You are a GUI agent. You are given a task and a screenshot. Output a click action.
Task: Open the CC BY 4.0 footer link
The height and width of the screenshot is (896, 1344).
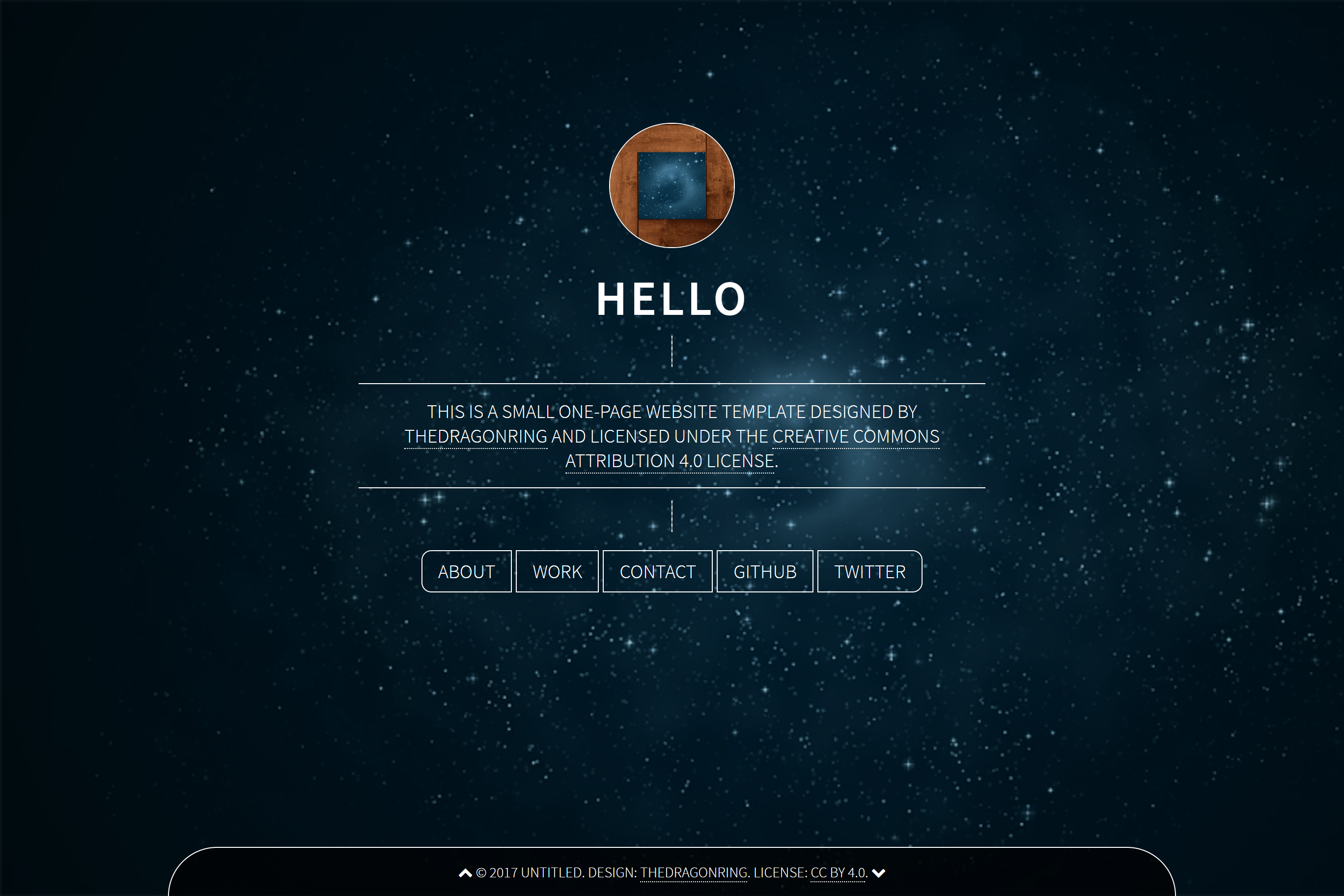(x=838, y=872)
